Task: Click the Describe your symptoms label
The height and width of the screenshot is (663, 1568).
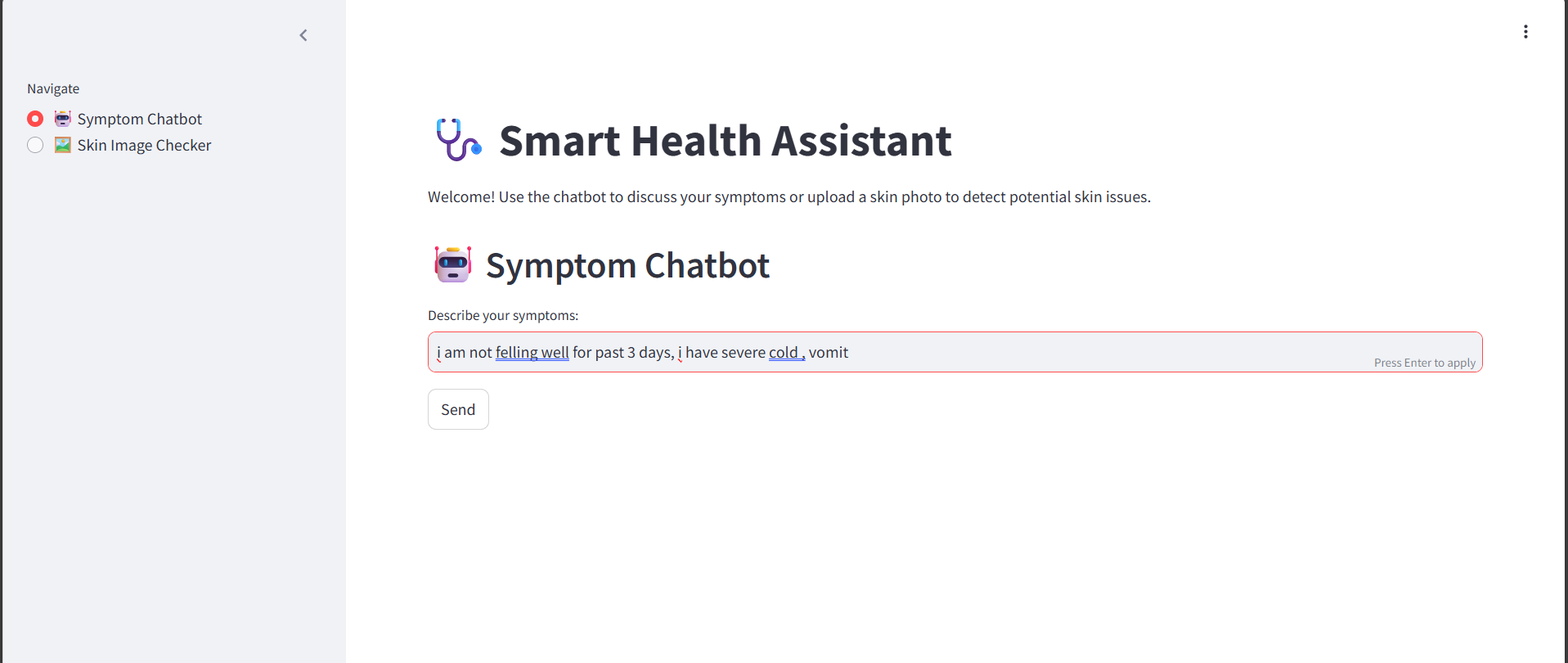Action: 503,315
